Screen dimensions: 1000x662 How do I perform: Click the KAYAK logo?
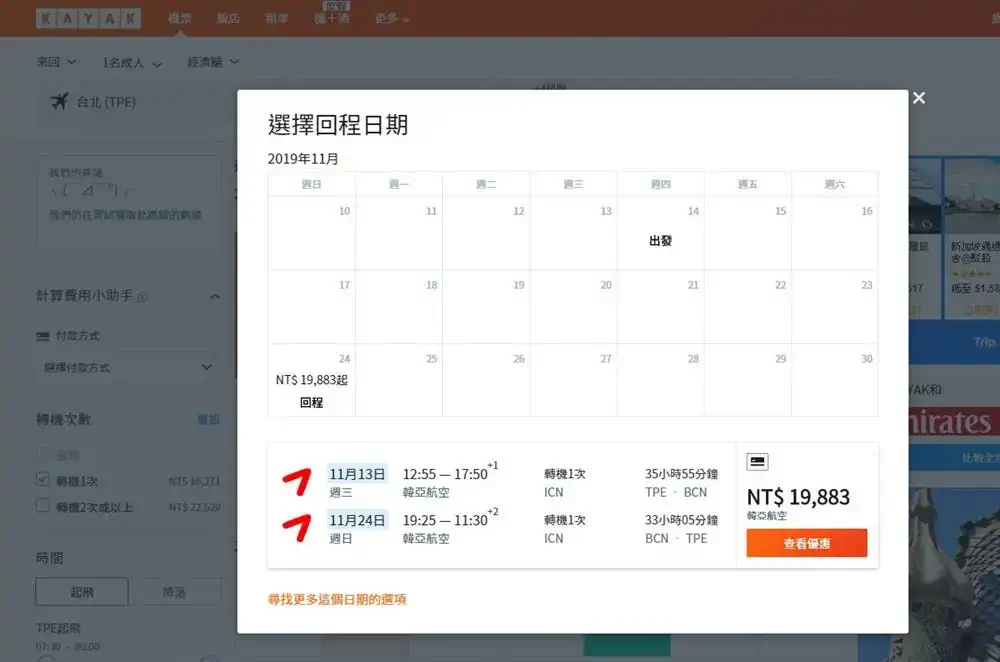(x=88, y=18)
